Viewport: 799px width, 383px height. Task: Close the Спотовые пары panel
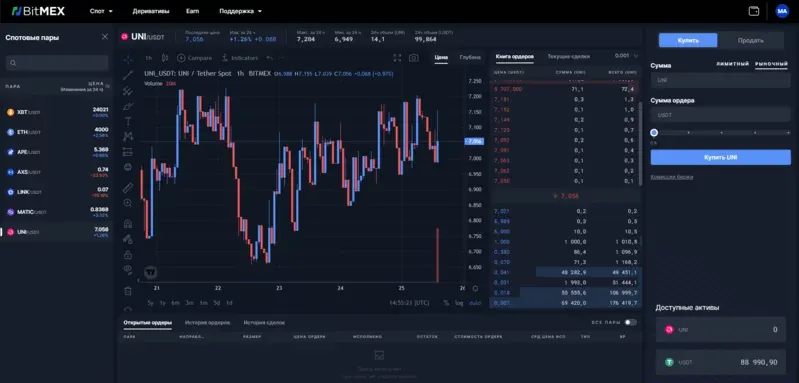click(x=105, y=37)
